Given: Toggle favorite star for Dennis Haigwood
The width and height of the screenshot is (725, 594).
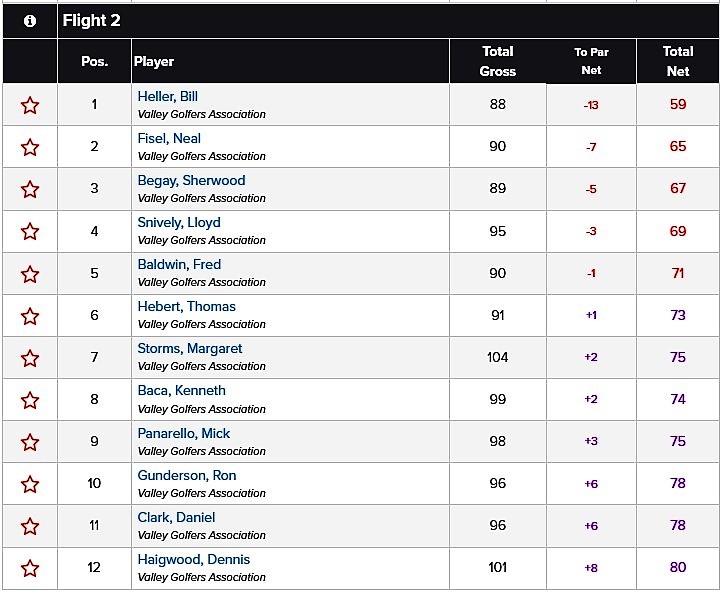Looking at the screenshot, I should click(30, 569).
